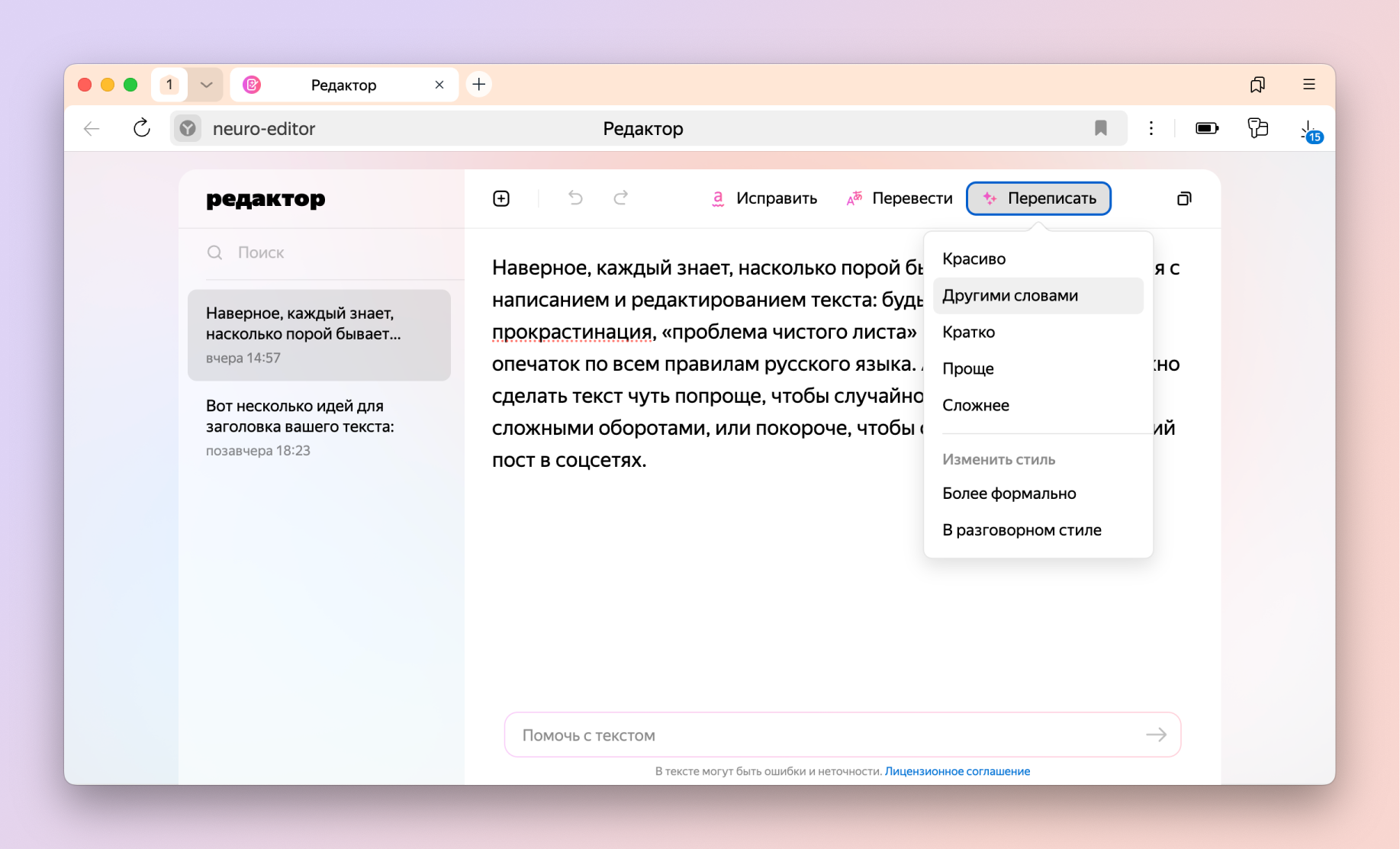Select the Другими словами option
This screenshot has width=1400, height=849.
[x=1010, y=295]
